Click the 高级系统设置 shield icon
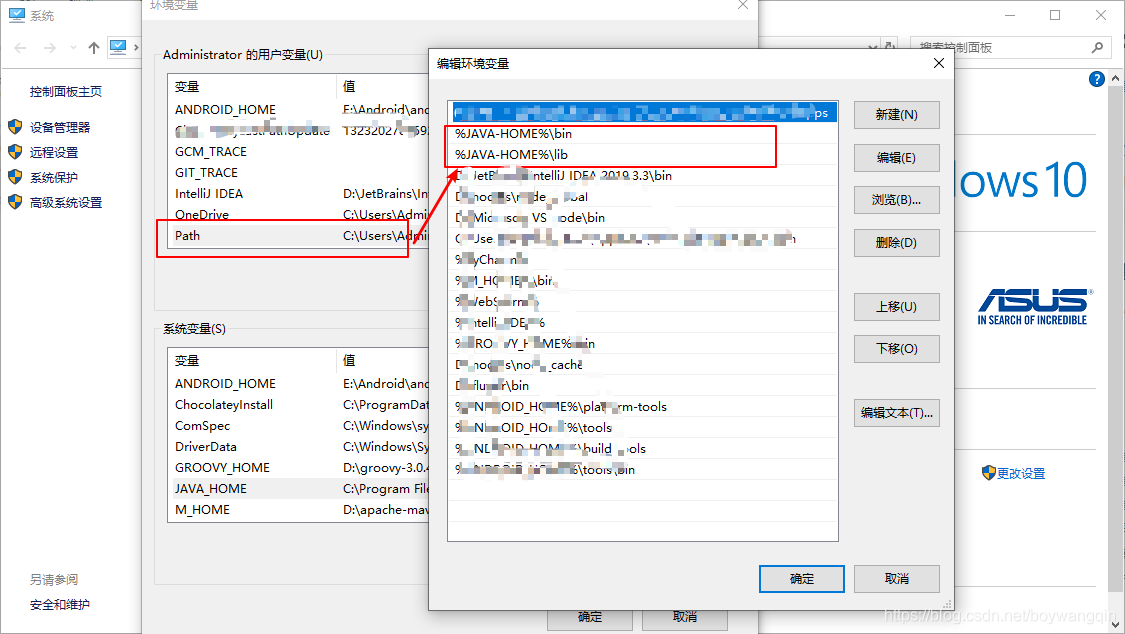The width and height of the screenshot is (1125, 634). point(15,202)
